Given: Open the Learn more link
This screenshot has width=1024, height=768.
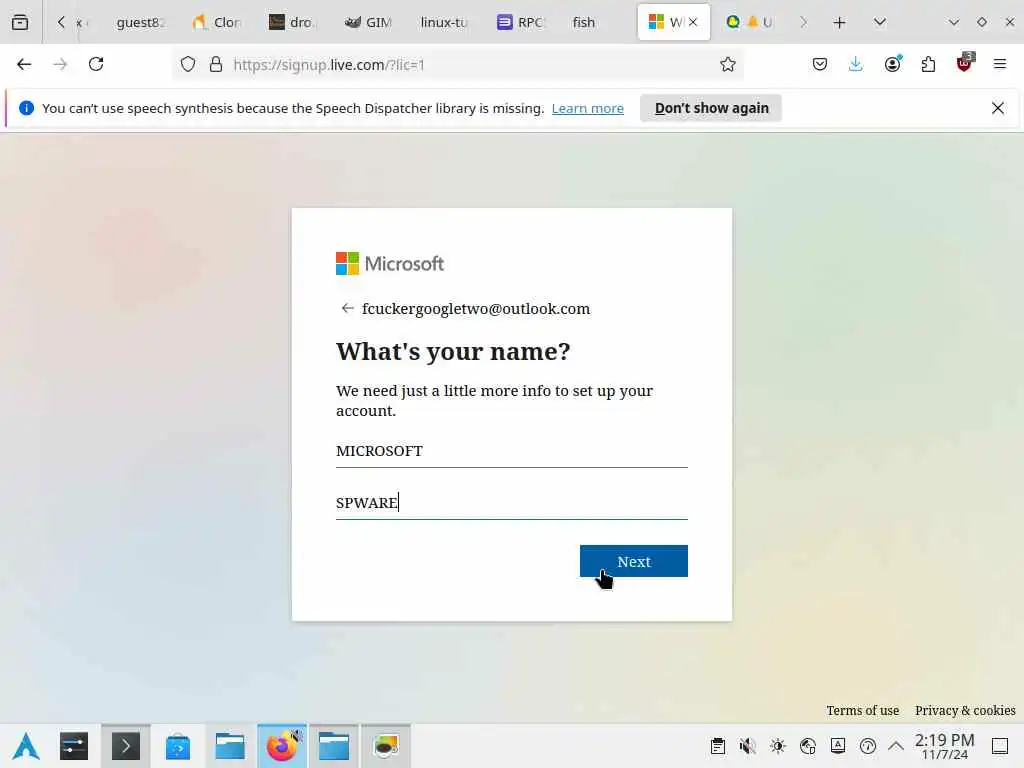Looking at the screenshot, I should [x=587, y=108].
